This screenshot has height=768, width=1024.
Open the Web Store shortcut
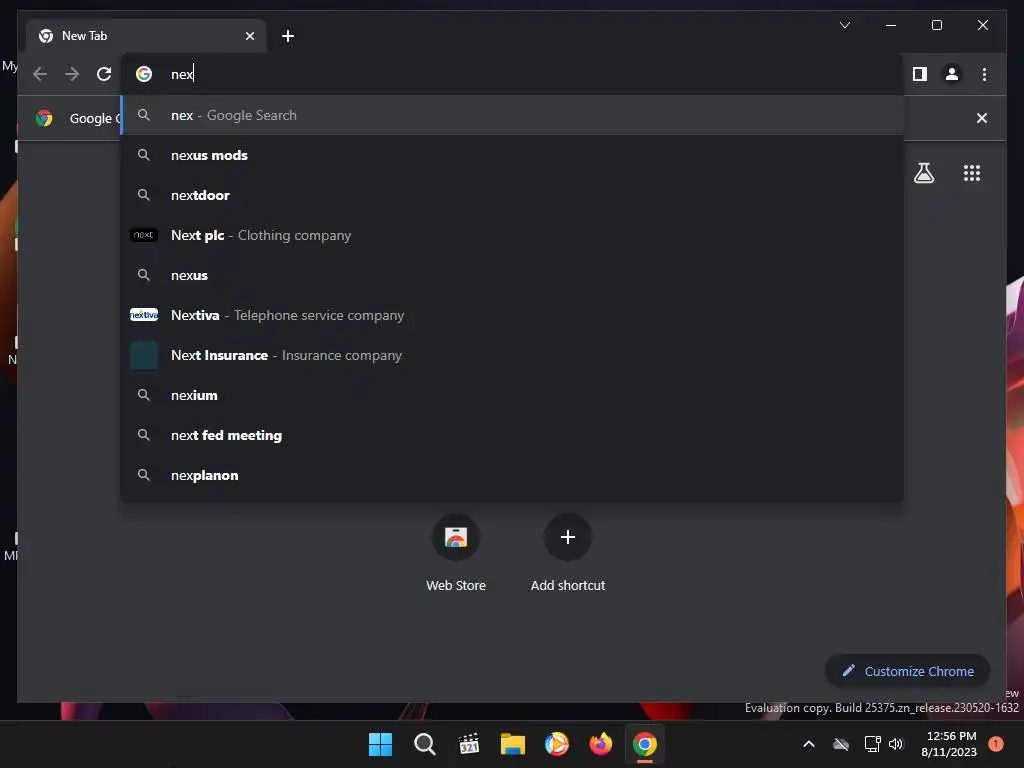[456, 554]
